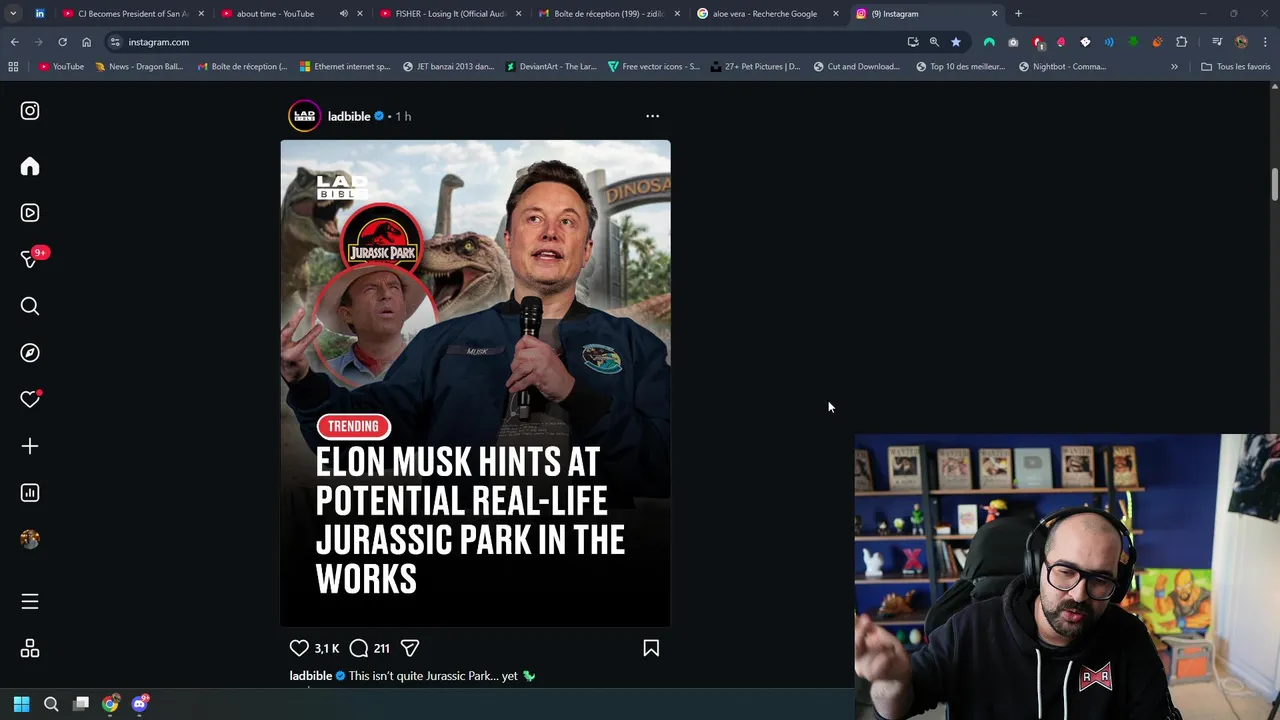
Task: Open Messages with 9+ badge
Action: pos(30,259)
